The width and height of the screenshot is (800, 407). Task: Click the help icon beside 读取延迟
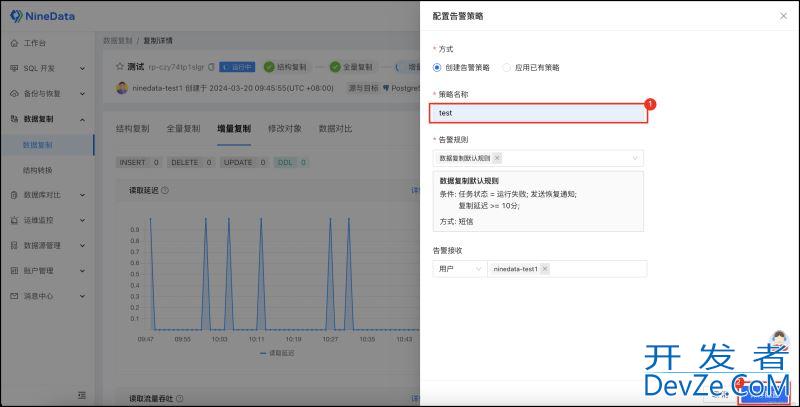165,190
